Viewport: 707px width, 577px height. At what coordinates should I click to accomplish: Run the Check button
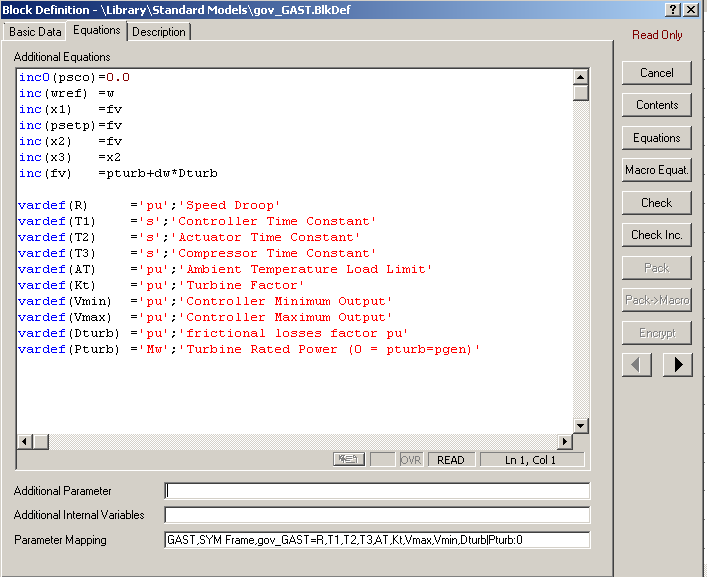pyautogui.click(x=656, y=202)
